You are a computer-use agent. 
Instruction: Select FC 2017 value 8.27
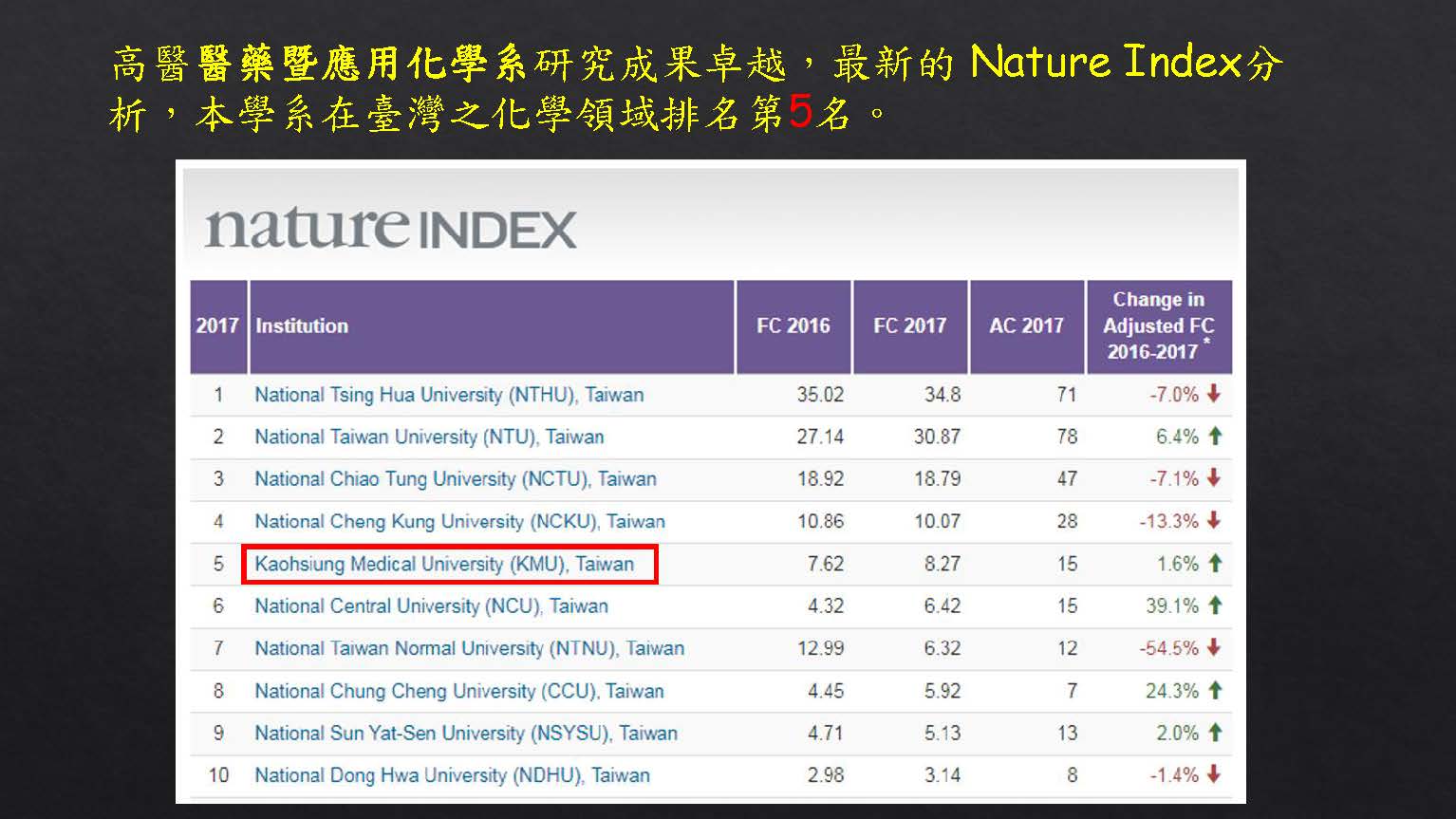[x=943, y=564]
